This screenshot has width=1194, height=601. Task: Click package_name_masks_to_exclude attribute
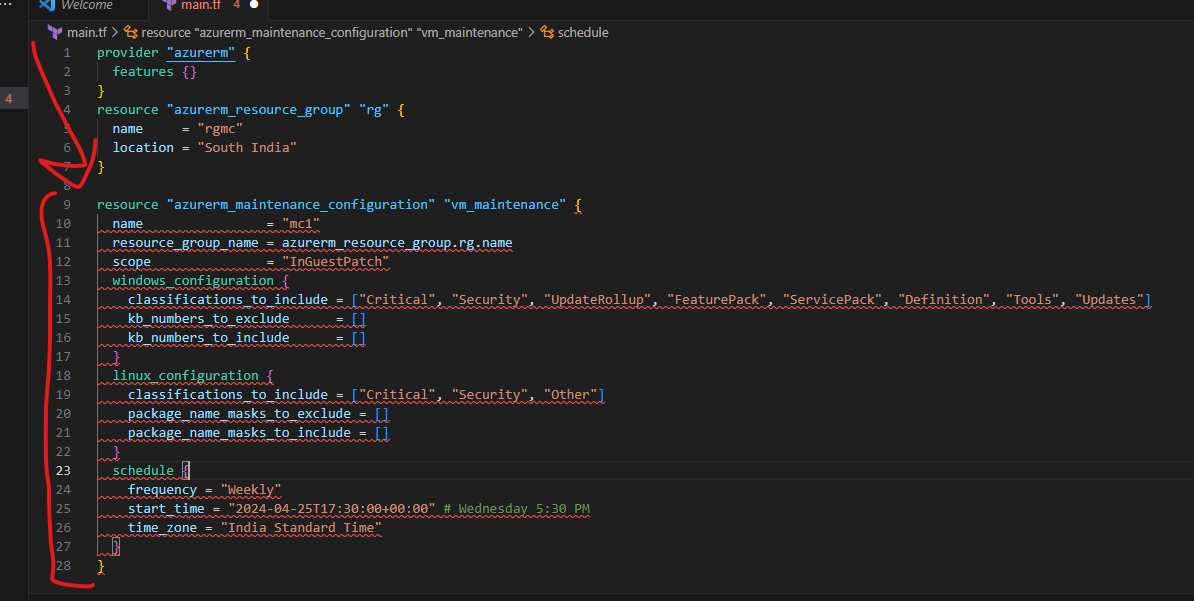[239, 414]
